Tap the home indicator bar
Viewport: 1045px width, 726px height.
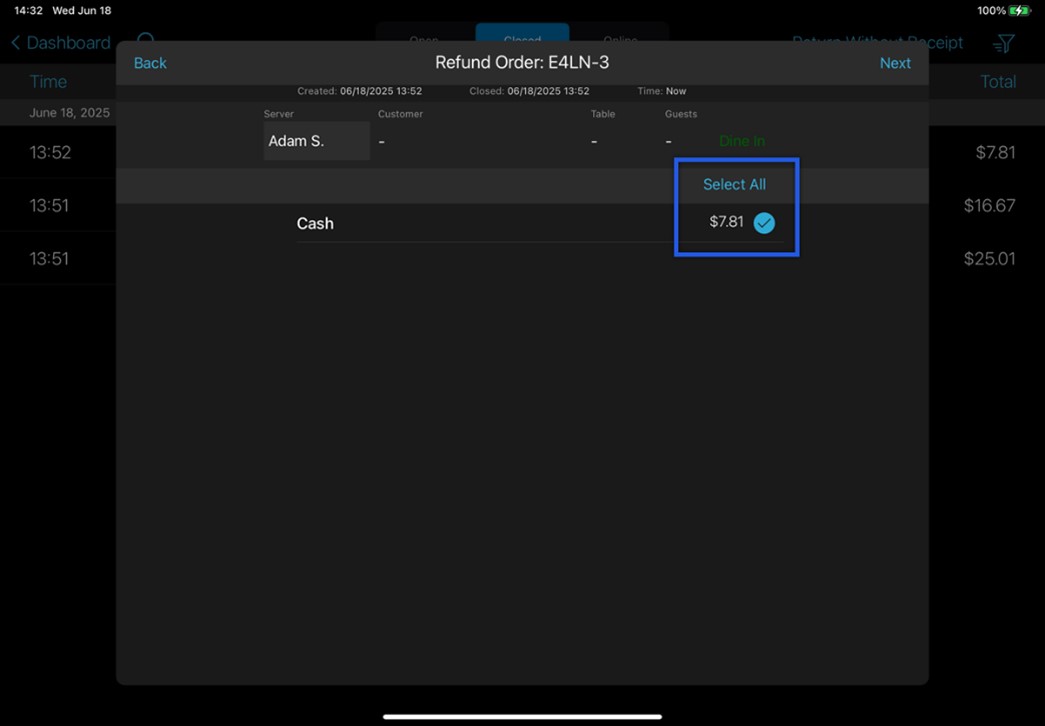(x=521, y=715)
